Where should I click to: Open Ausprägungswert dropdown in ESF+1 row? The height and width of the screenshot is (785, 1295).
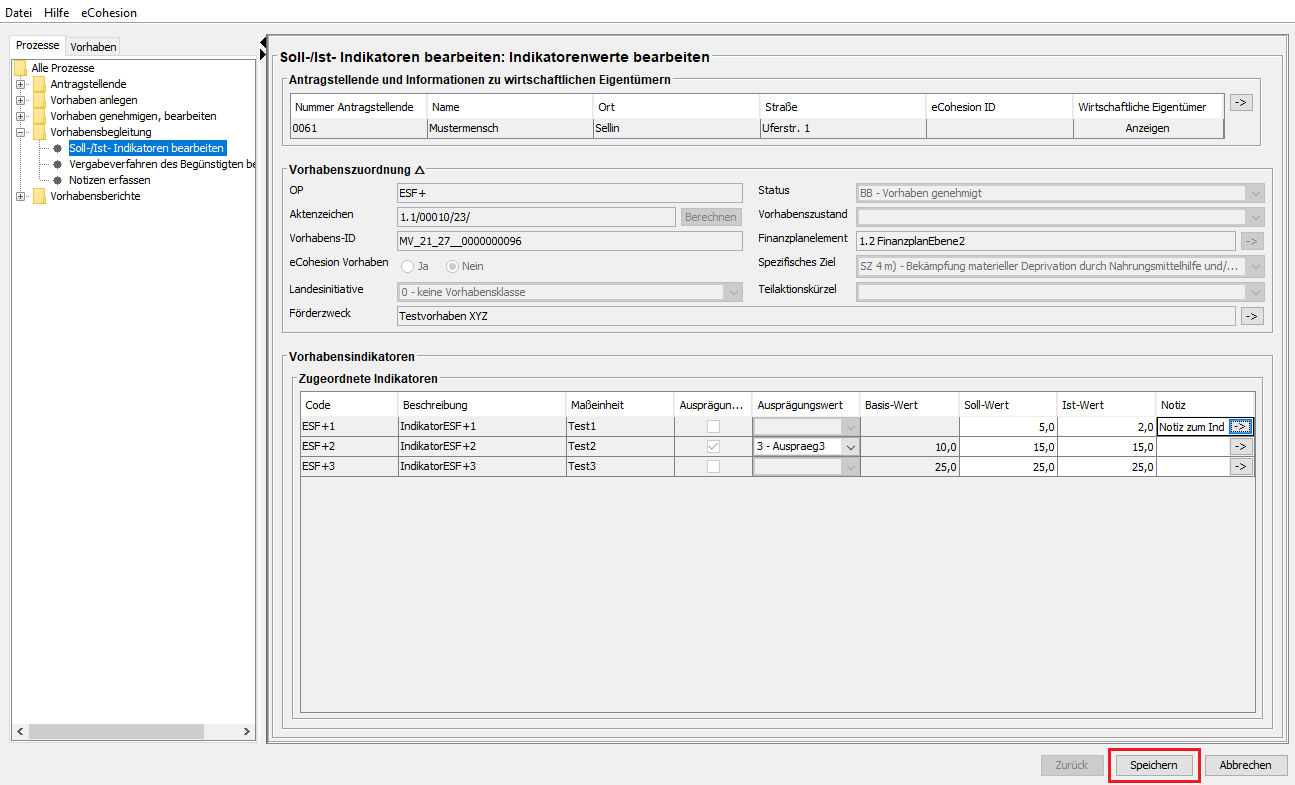[850, 427]
